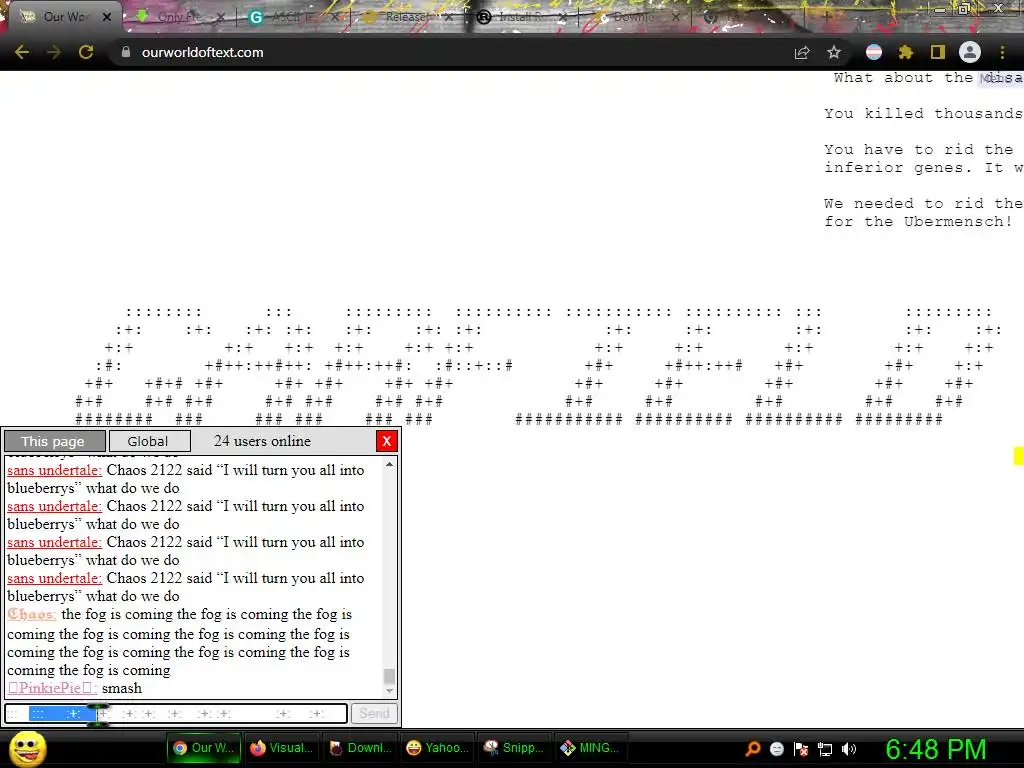Click the round face tray icon
The height and width of the screenshot is (768, 1024).
(x=777, y=749)
